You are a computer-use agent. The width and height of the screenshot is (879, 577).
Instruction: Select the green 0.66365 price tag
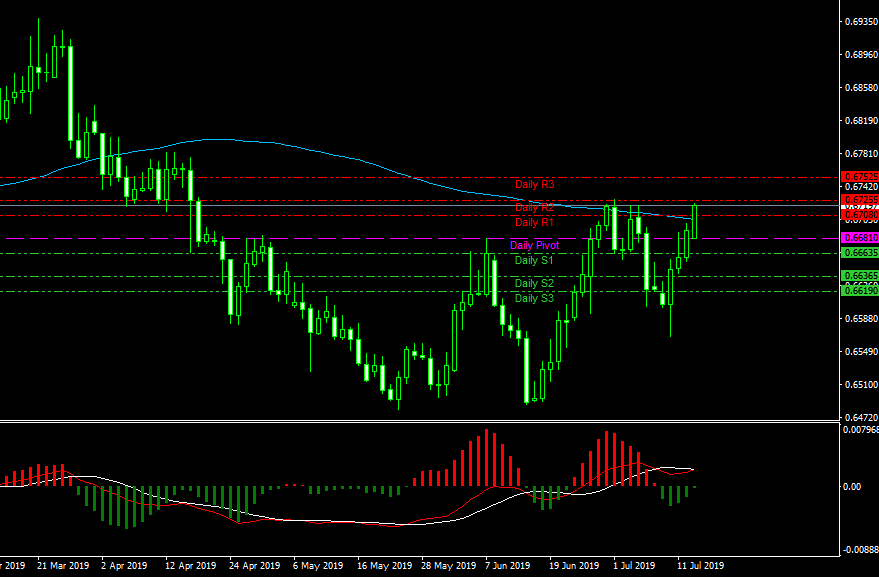coord(860,276)
